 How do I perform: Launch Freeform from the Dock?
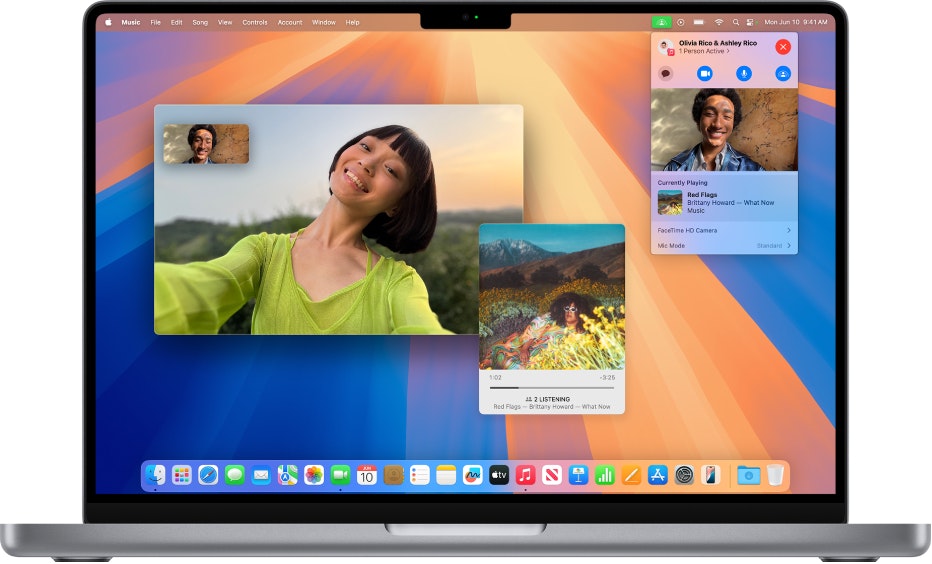point(472,475)
